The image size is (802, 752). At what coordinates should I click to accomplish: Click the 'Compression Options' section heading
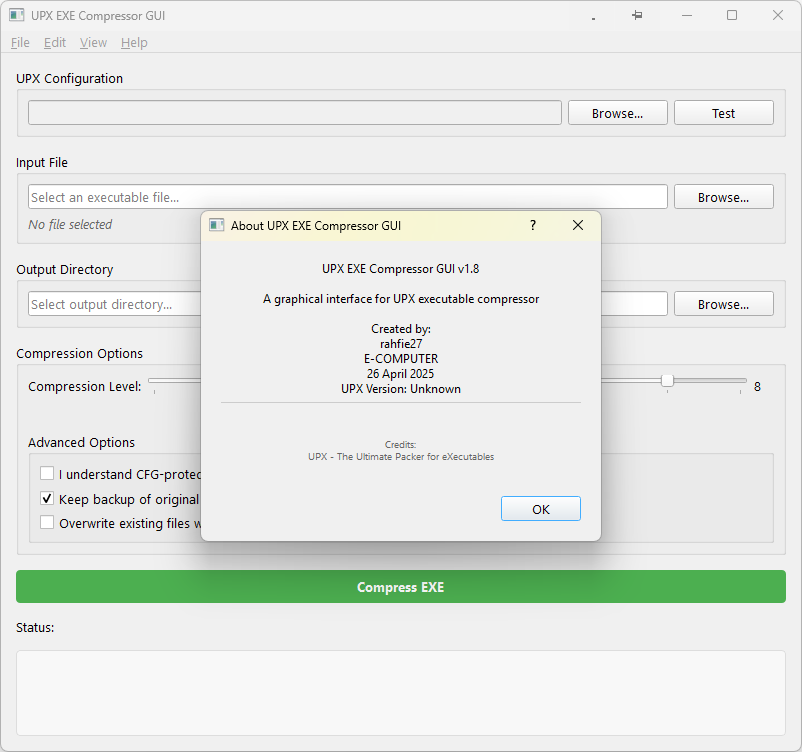(79, 353)
